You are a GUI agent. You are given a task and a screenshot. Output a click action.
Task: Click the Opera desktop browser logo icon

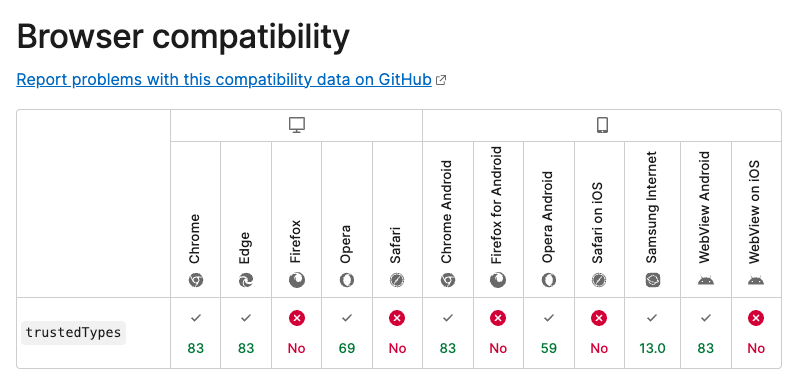click(x=347, y=280)
